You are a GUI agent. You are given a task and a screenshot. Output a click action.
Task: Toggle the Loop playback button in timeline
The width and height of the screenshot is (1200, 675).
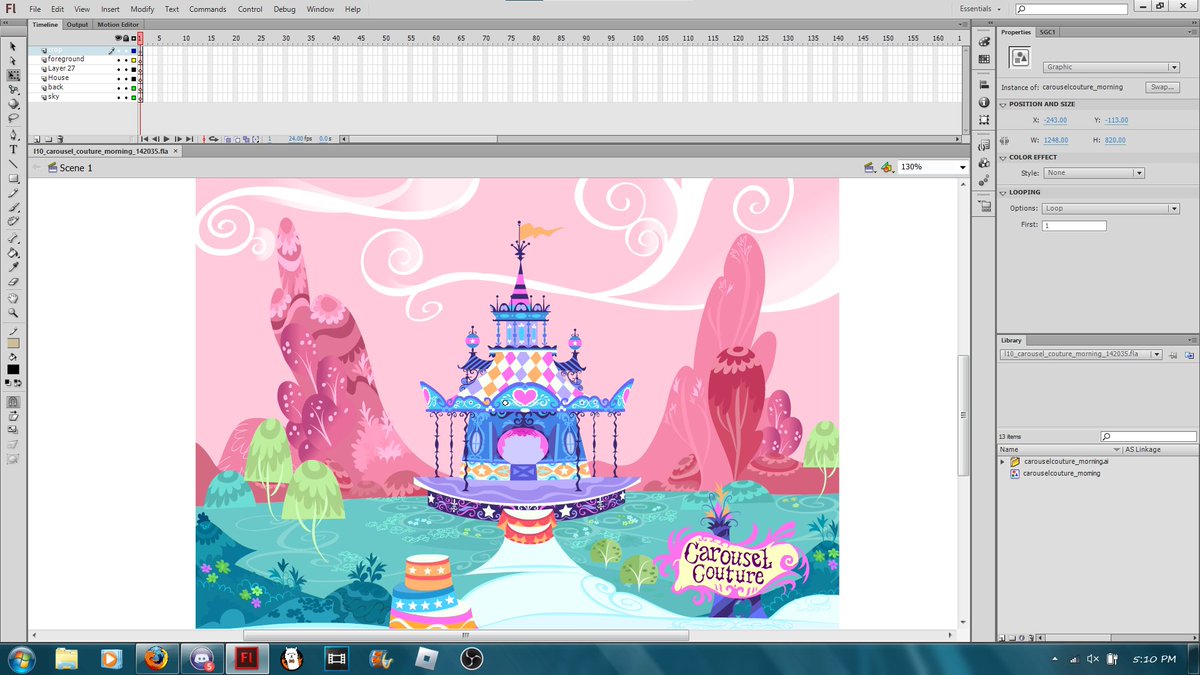(214, 139)
